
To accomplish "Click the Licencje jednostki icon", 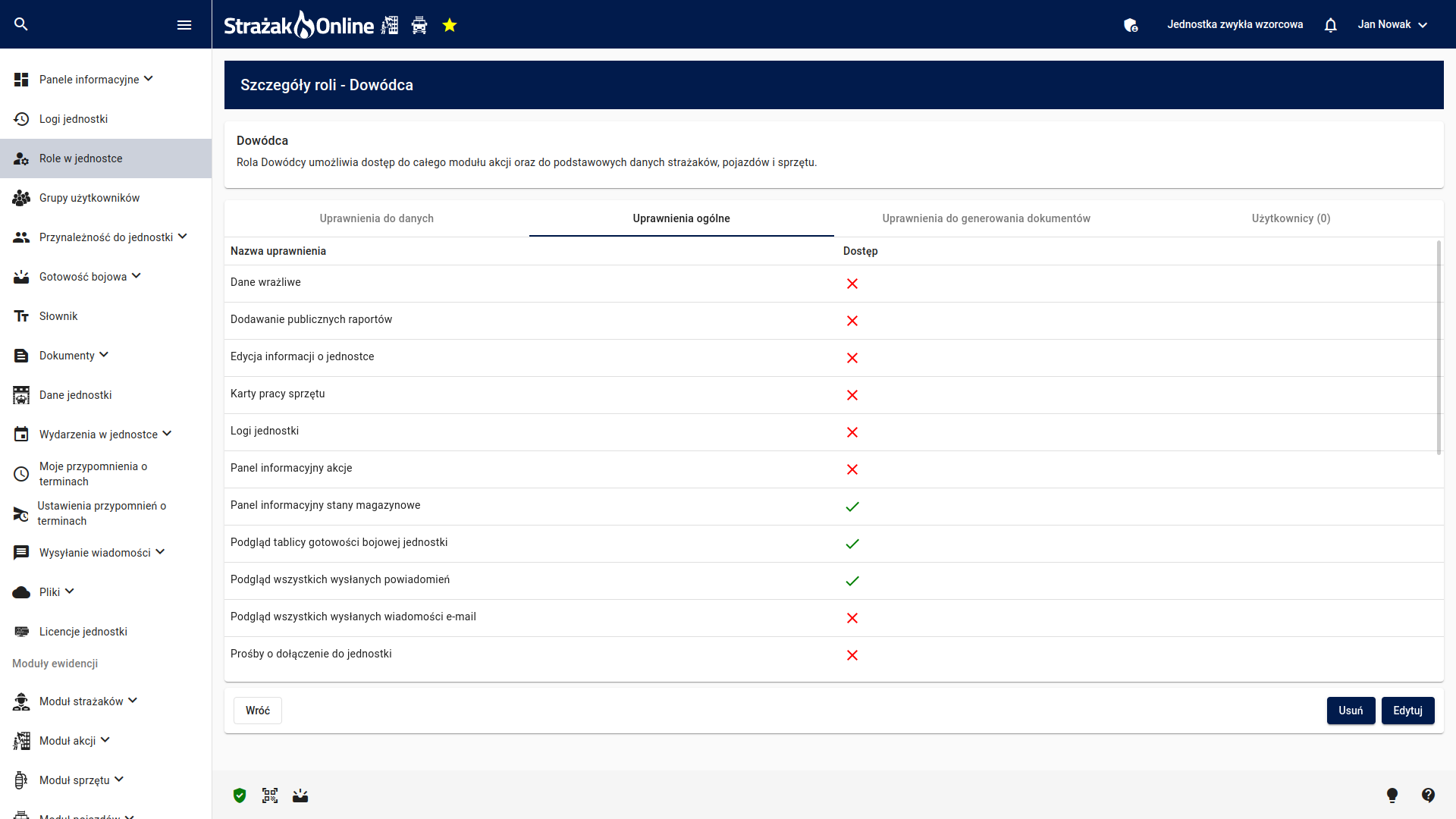I will tap(21, 632).
